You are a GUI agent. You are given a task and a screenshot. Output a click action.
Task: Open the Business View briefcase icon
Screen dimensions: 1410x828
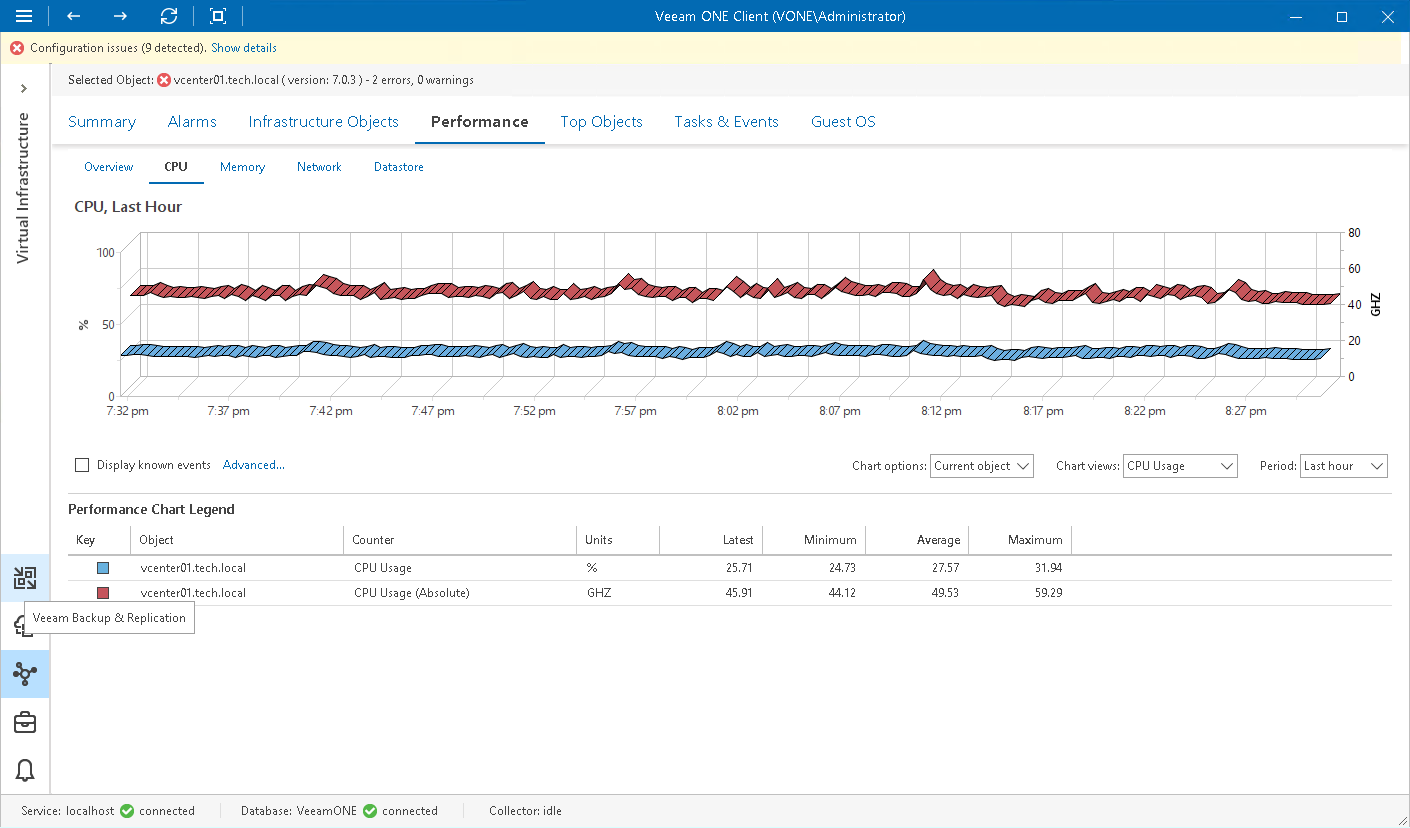(25, 722)
